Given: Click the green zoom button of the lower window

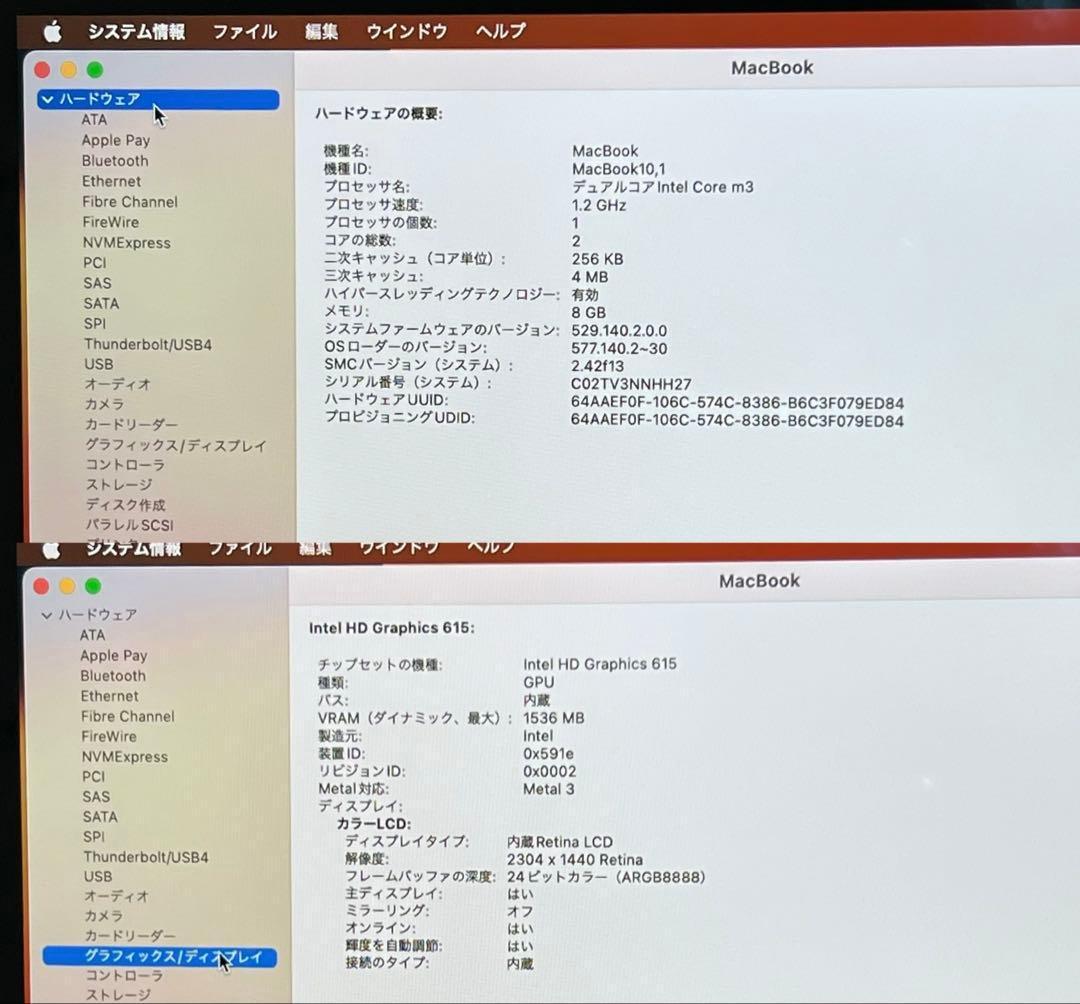Looking at the screenshot, I should 93,586.
